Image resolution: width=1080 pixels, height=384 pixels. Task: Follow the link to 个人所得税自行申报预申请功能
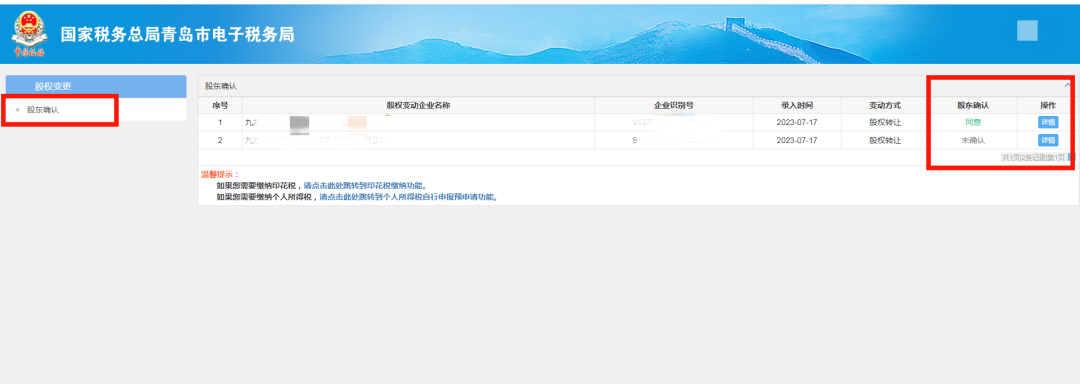[x=408, y=197]
